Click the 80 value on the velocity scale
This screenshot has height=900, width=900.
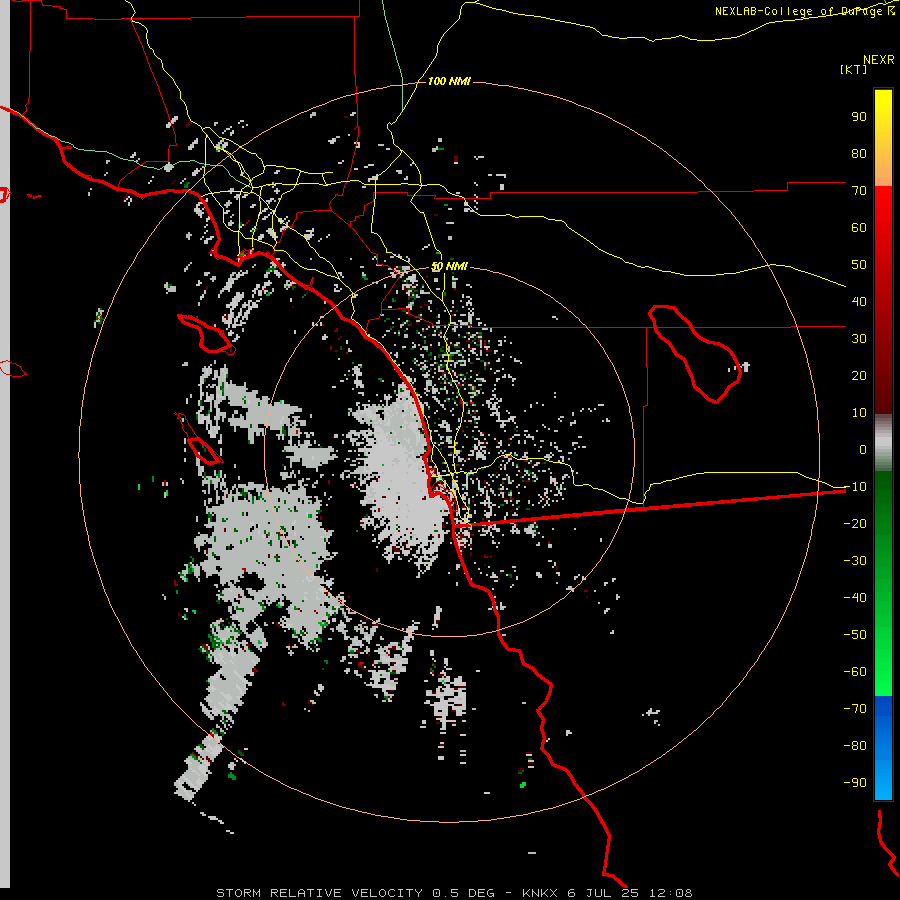pyautogui.click(x=859, y=153)
